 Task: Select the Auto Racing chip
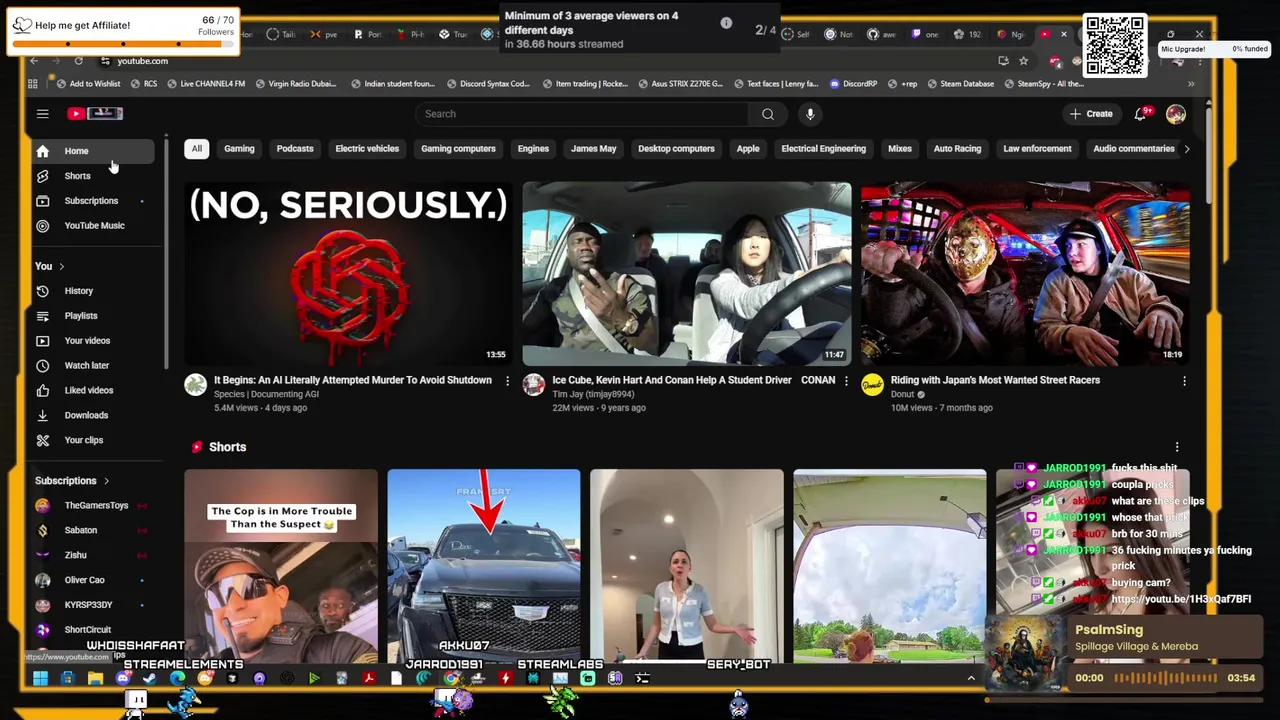click(957, 149)
